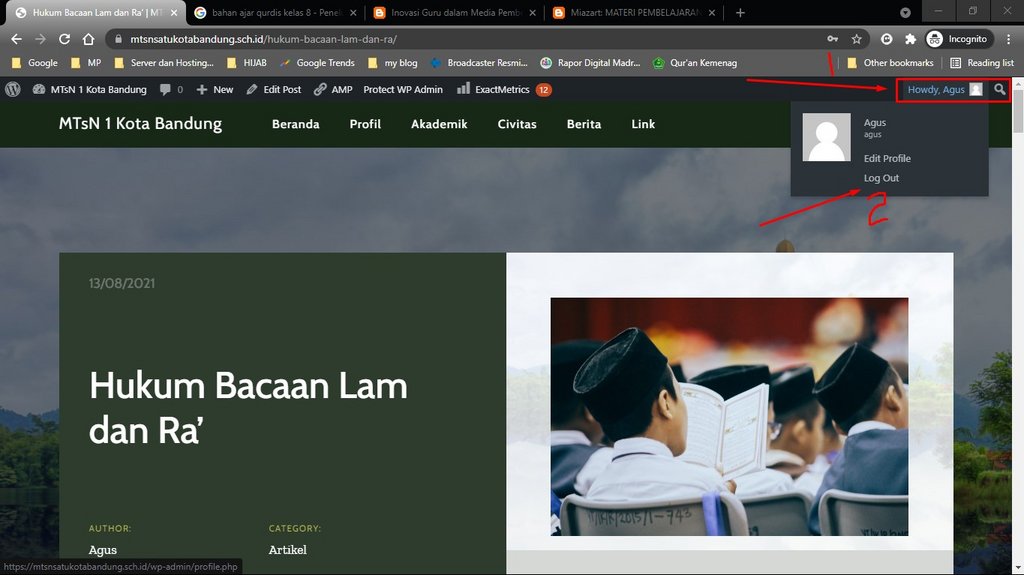Image resolution: width=1024 pixels, height=575 pixels.
Task: Click the MTsN 1 Kota Bandung site title
Action: 140,123
